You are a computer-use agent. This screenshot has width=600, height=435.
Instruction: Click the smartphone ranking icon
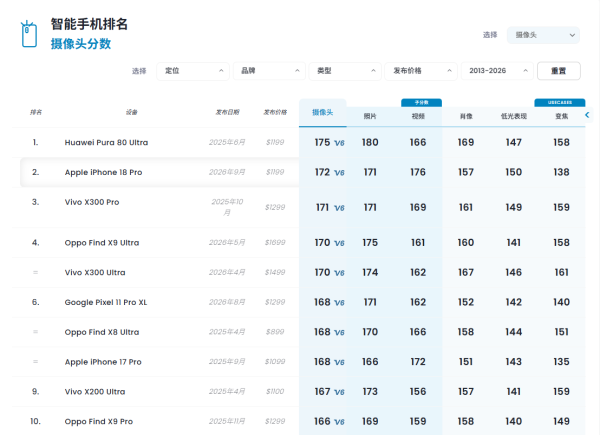[29, 34]
